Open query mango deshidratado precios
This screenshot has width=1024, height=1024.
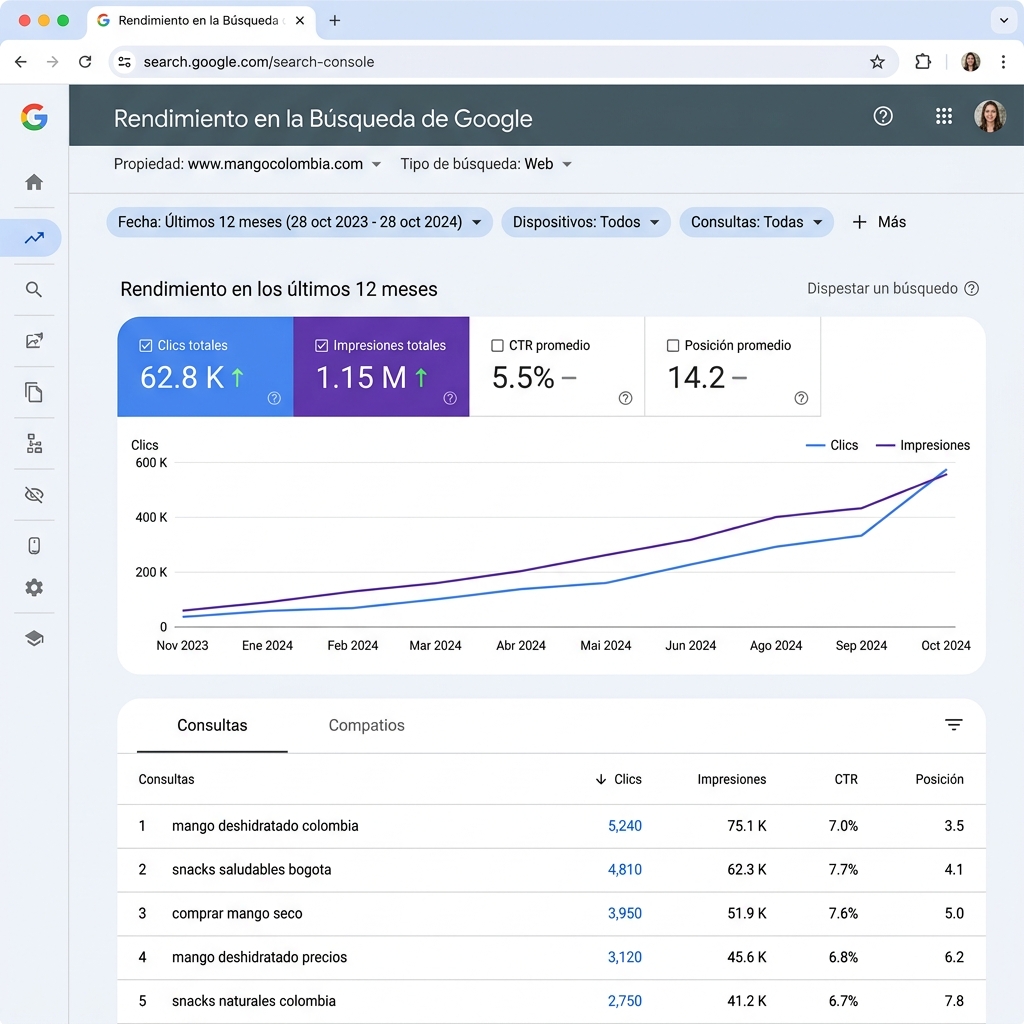[259, 957]
